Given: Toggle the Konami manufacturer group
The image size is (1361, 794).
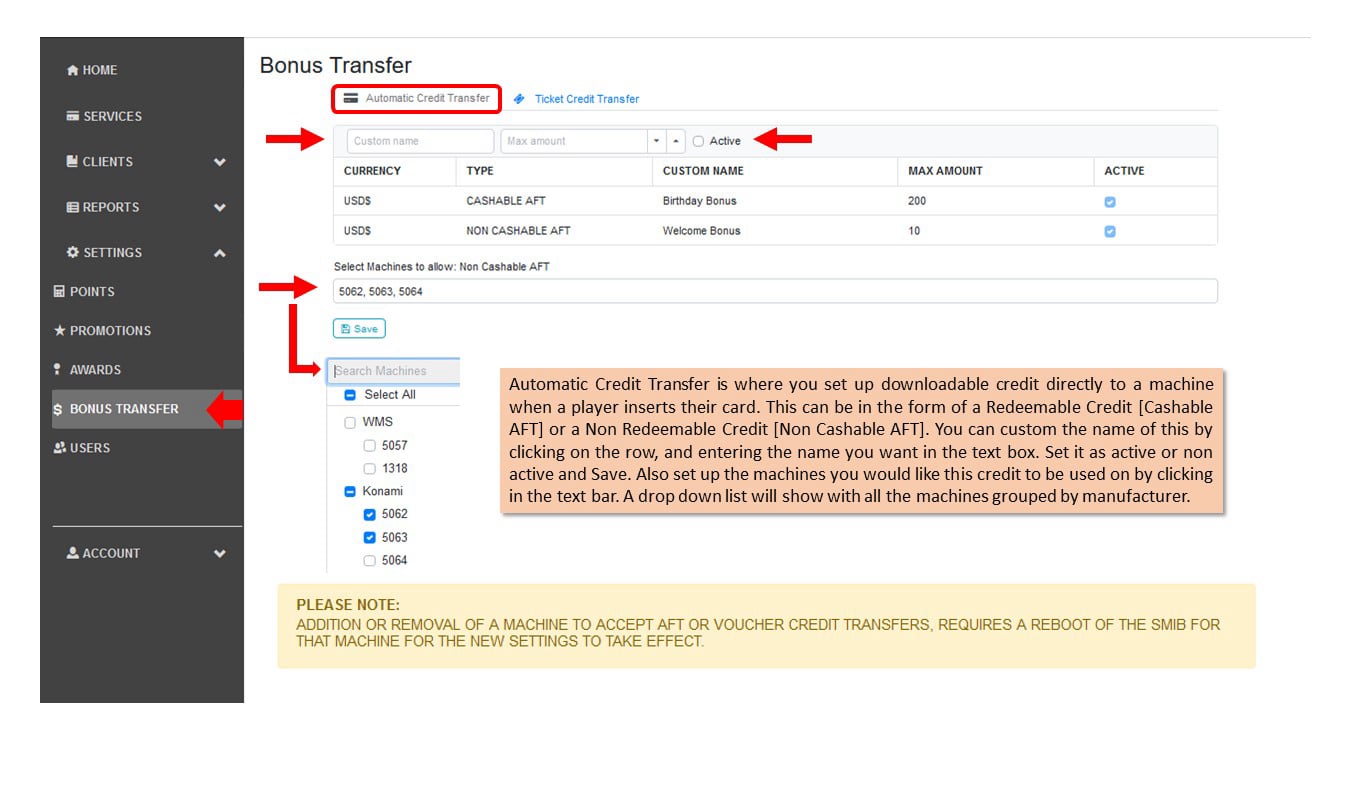Looking at the screenshot, I should pos(350,492).
